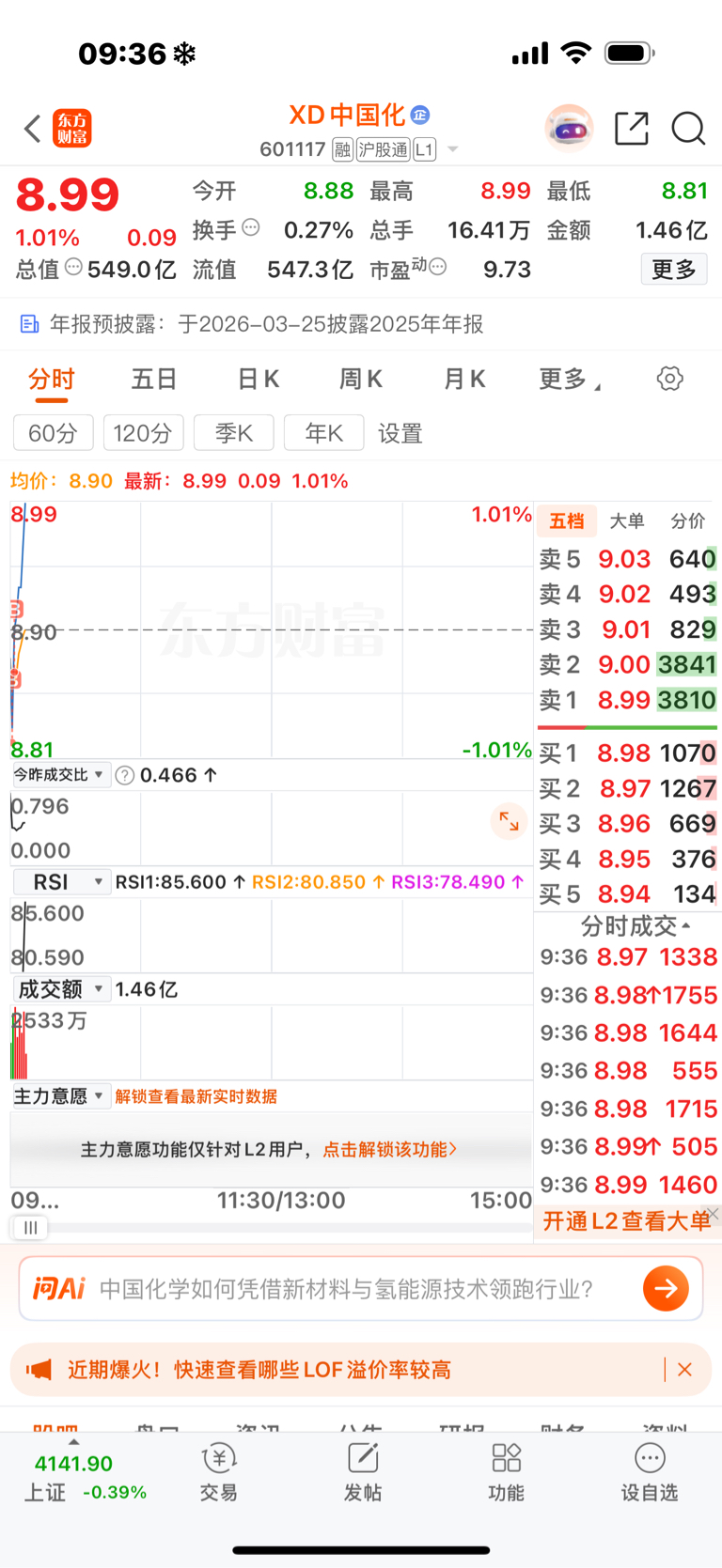Open 成交额 indicator dropdown
722x1568 pixels.
[61, 989]
